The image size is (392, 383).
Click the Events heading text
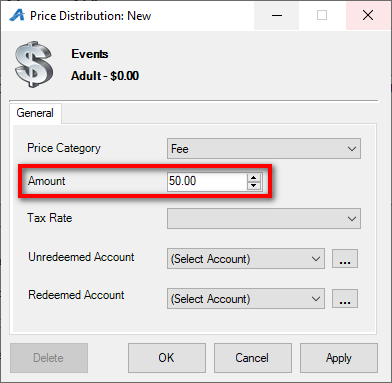click(90, 54)
